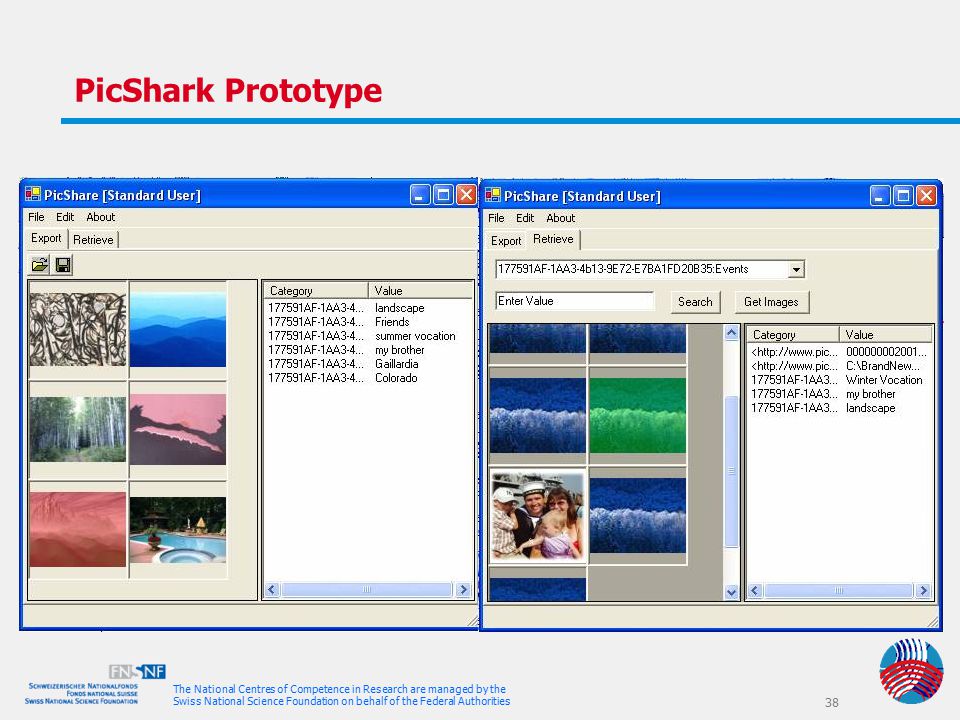Switch to Export tab in right window

506,241
